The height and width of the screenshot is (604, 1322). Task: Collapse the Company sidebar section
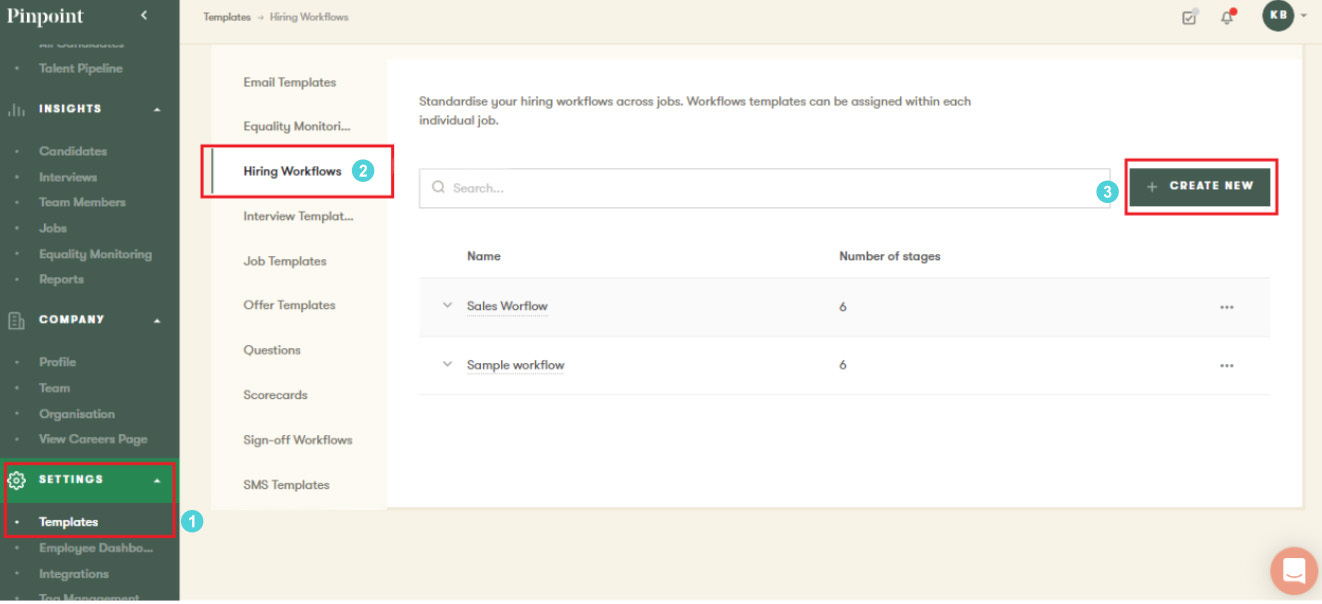[157, 320]
